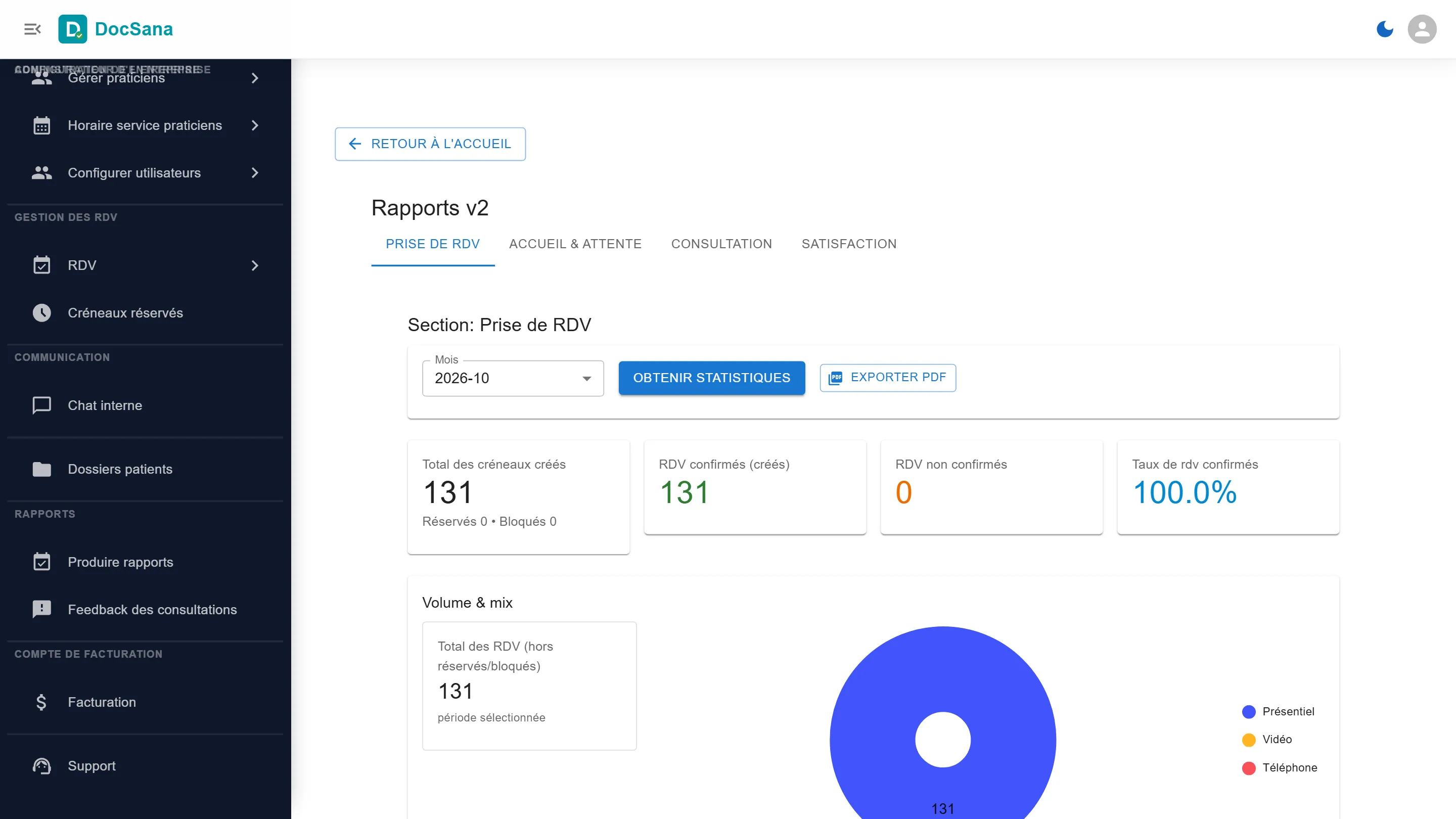Click the Horaire service praticiens calendar icon

(x=41, y=125)
